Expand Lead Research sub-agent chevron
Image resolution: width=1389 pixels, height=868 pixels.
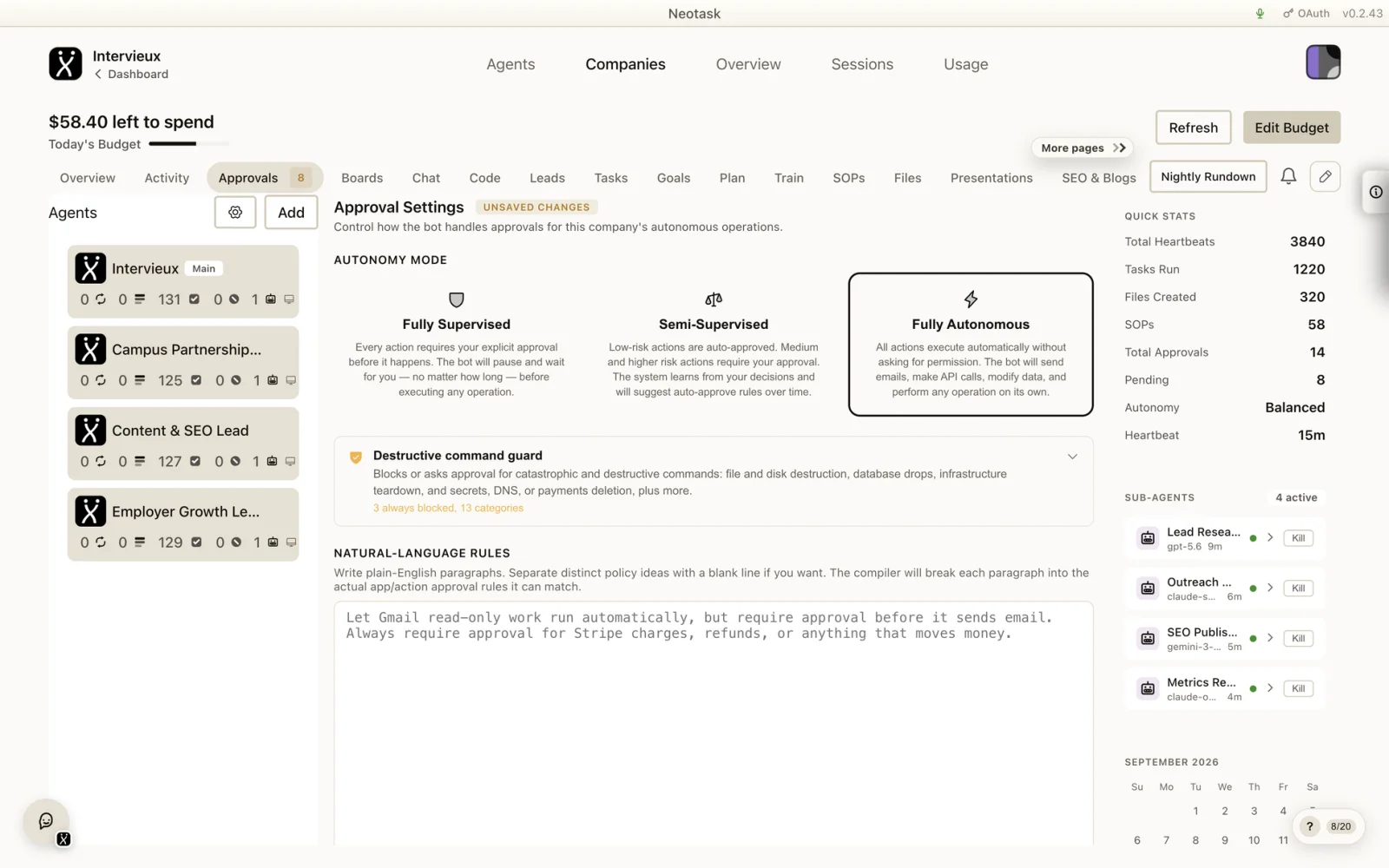click(1270, 538)
